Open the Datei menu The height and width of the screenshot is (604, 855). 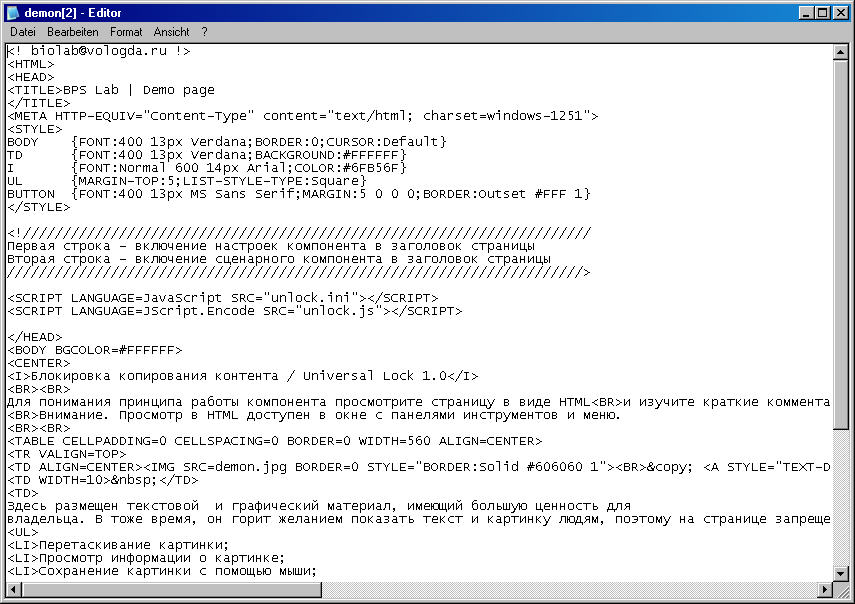[x=23, y=32]
